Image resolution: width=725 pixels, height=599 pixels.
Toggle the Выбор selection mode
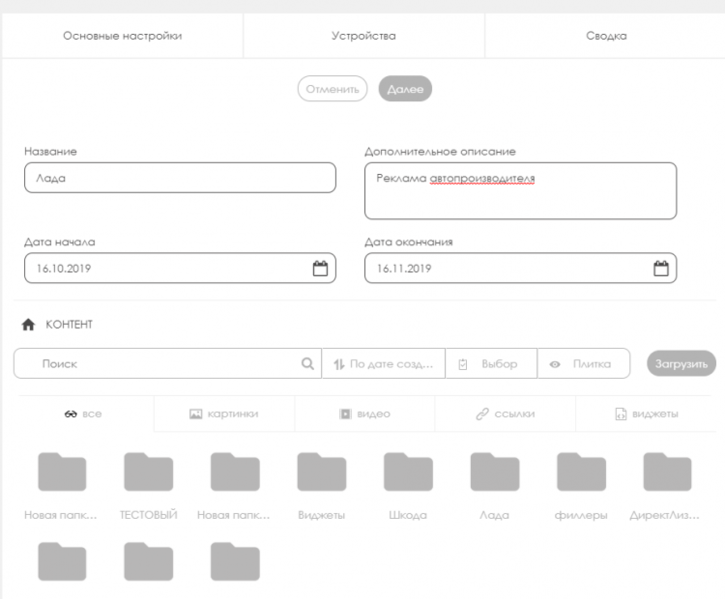pos(491,364)
